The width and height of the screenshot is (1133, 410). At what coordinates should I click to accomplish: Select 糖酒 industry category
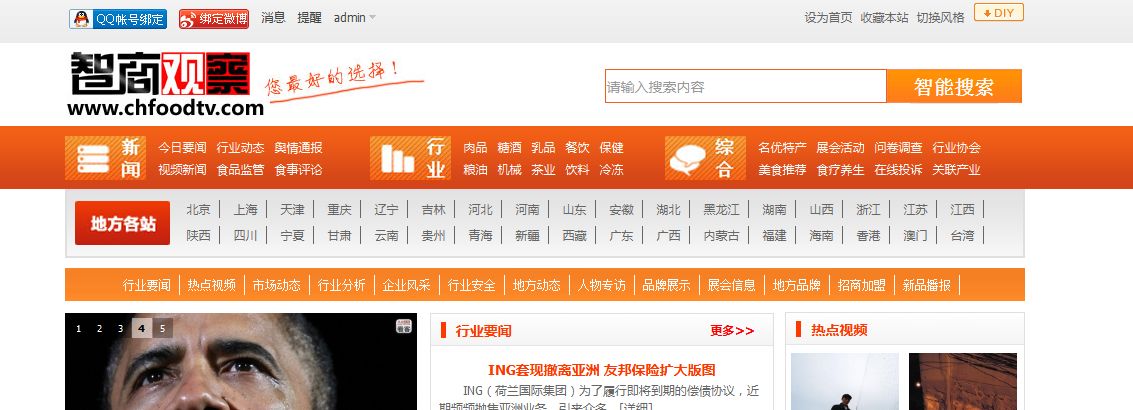pos(509,148)
